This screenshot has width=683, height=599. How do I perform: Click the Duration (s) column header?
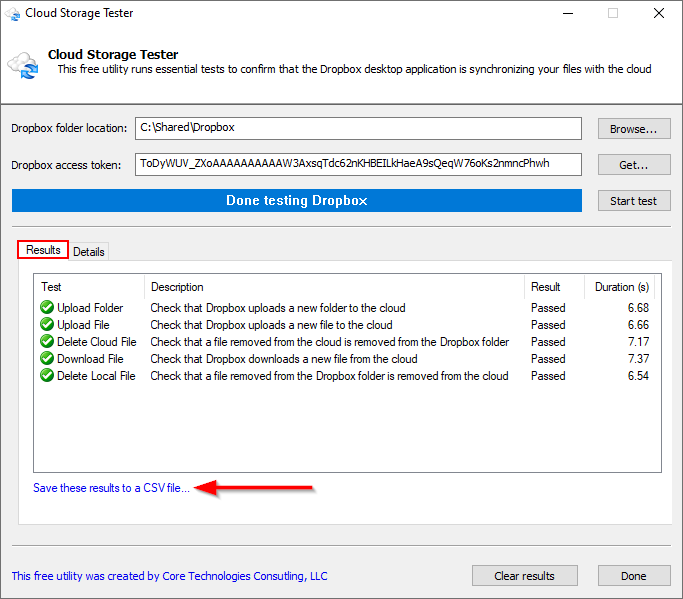[619, 287]
